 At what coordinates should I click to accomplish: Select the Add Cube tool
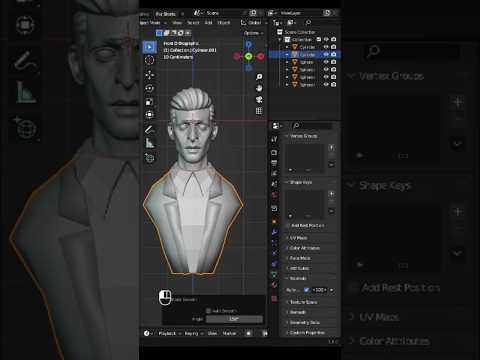150,158
